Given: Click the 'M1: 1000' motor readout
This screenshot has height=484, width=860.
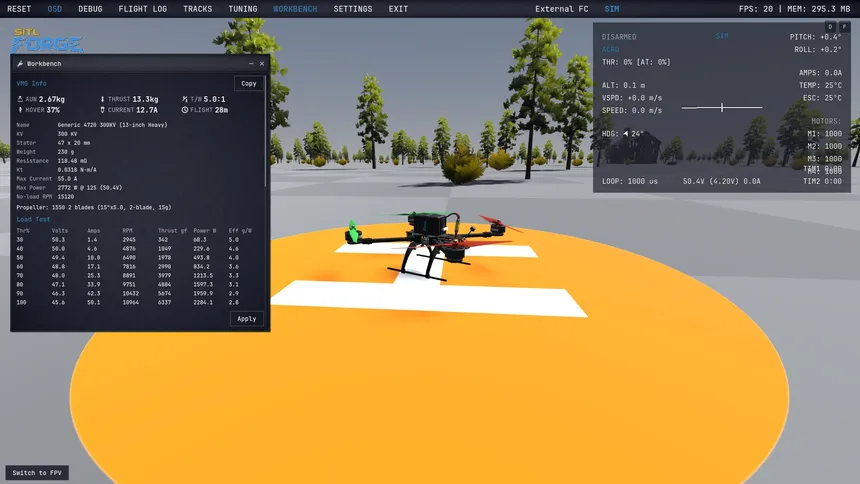Looking at the screenshot, I should pyautogui.click(x=824, y=133).
